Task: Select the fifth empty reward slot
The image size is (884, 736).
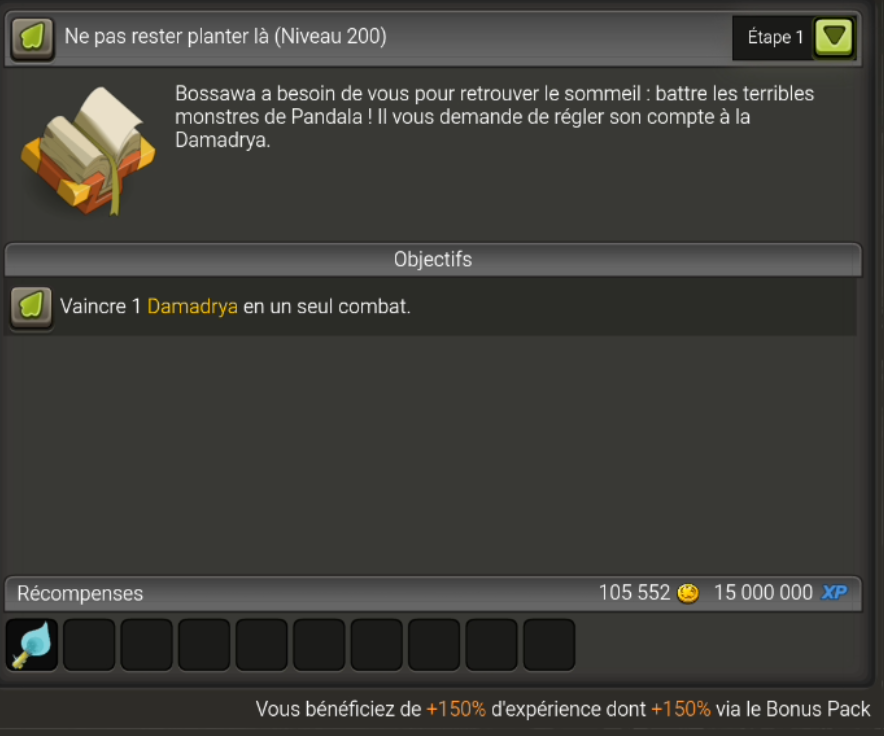Action: point(319,645)
